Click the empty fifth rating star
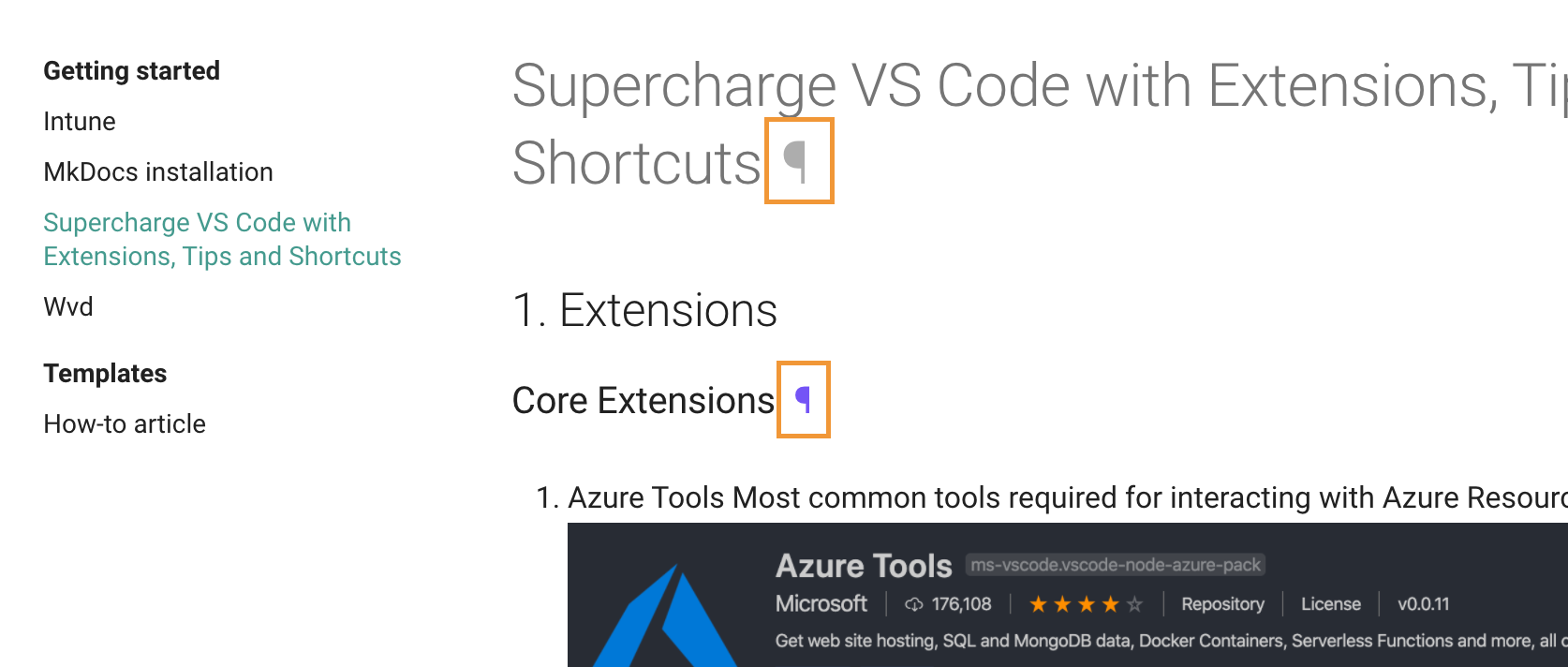1568x667 pixels. (1135, 604)
